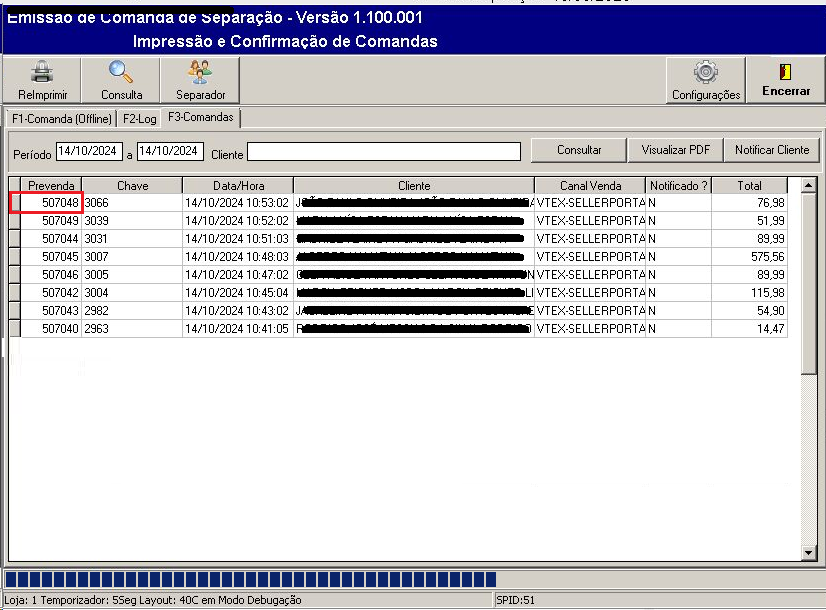
Task: Click into the Cliente search field
Action: click(384, 152)
